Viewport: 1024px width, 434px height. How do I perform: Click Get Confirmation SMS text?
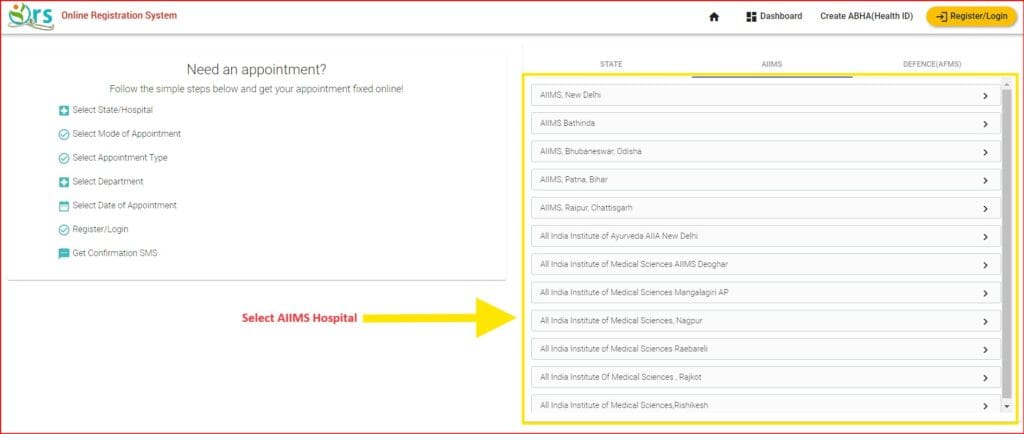(115, 253)
